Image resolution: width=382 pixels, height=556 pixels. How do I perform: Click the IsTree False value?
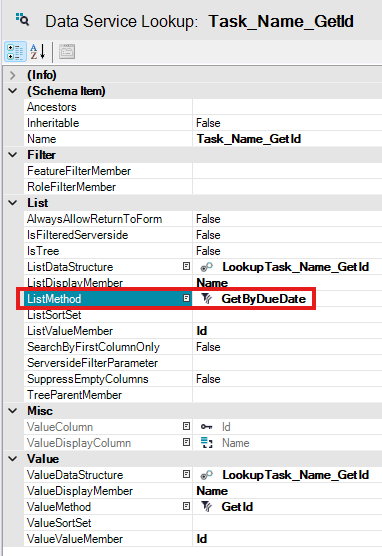pos(208,251)
